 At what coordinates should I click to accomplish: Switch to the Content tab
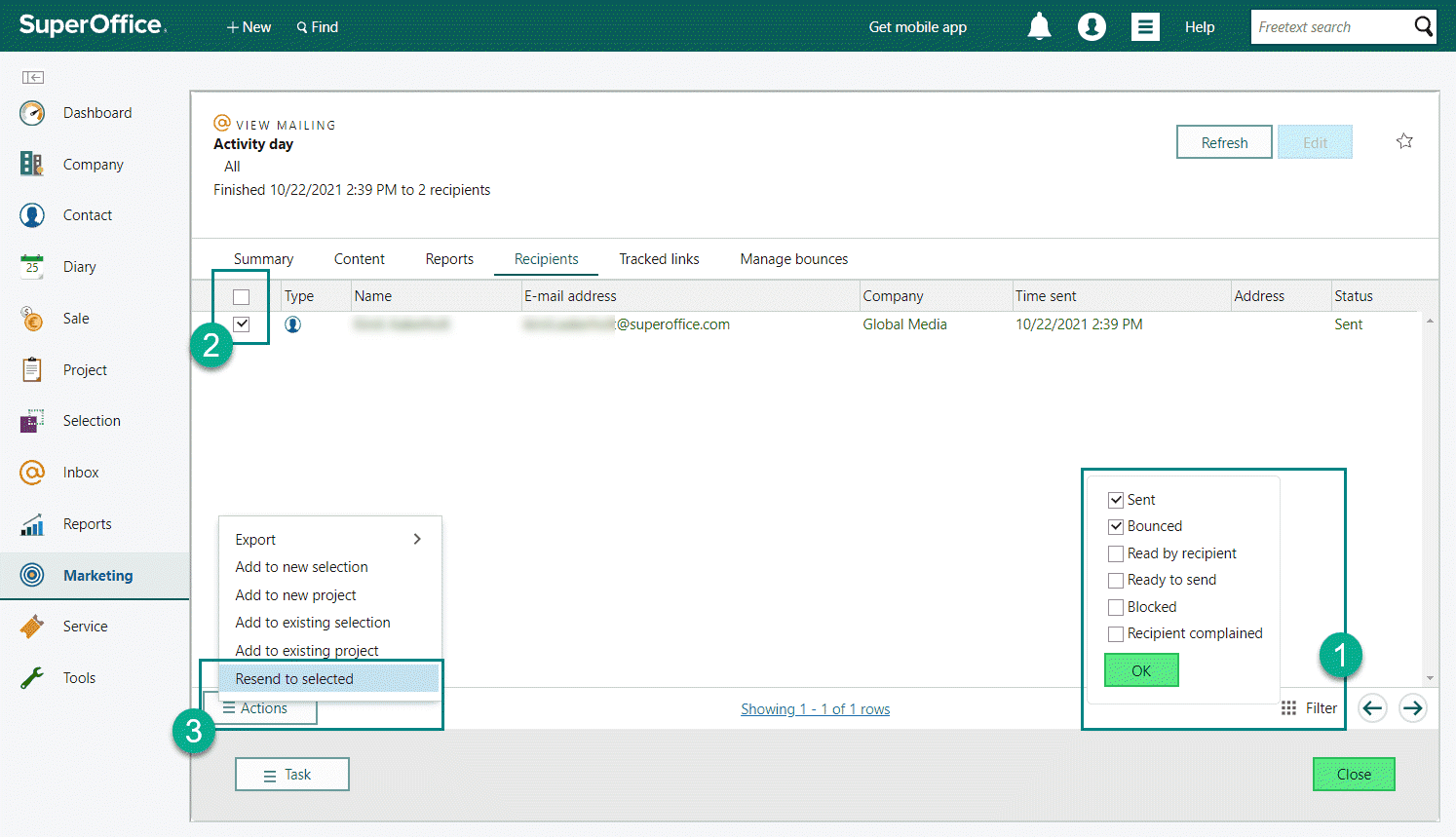(360, 259)
